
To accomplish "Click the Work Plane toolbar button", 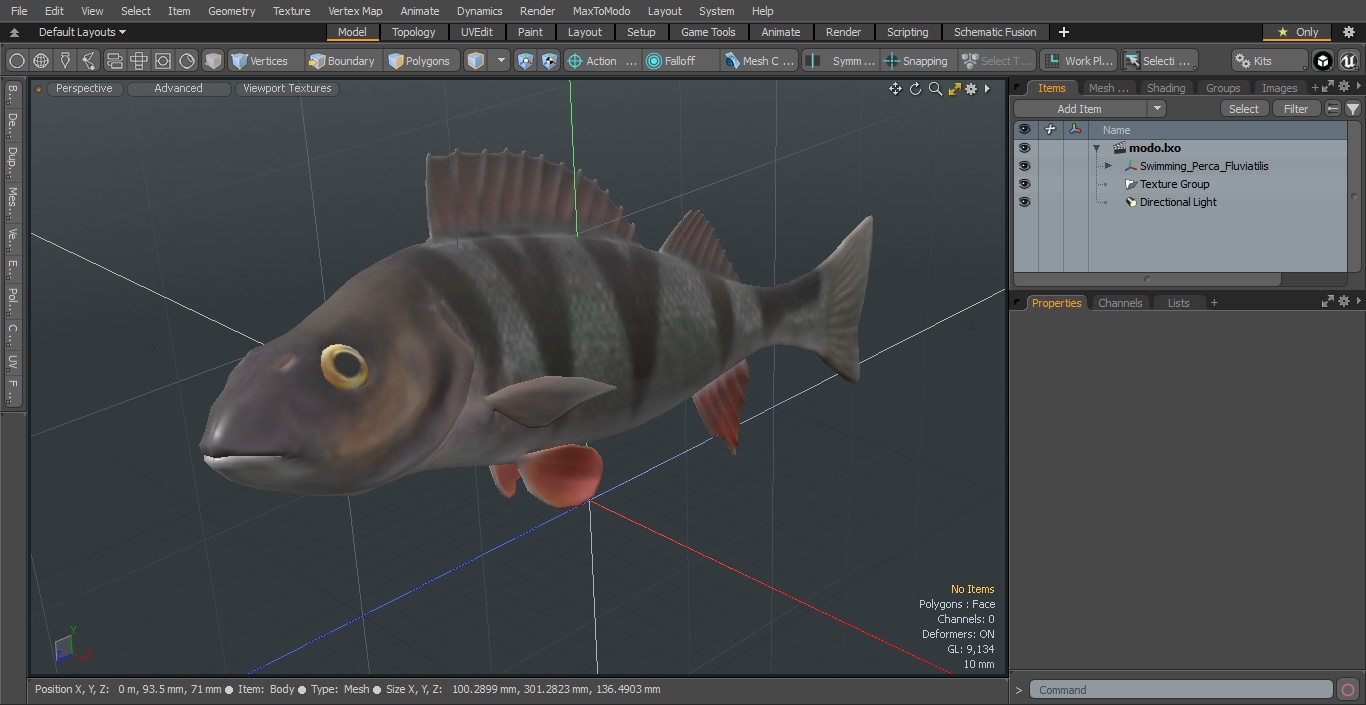I will coord(1078,61).
